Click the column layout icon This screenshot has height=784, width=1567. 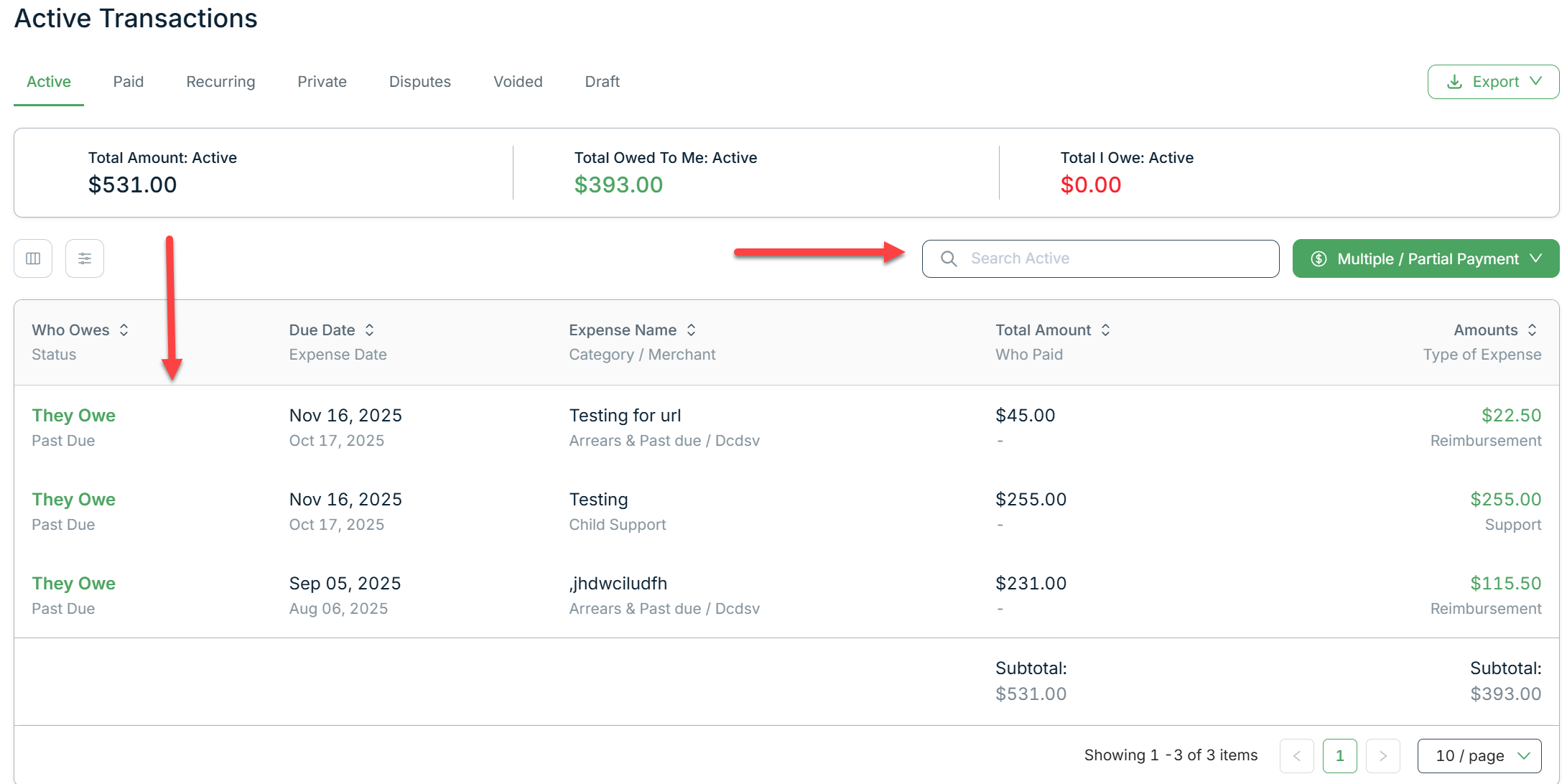pyautogui.click(x=33, y=258)
